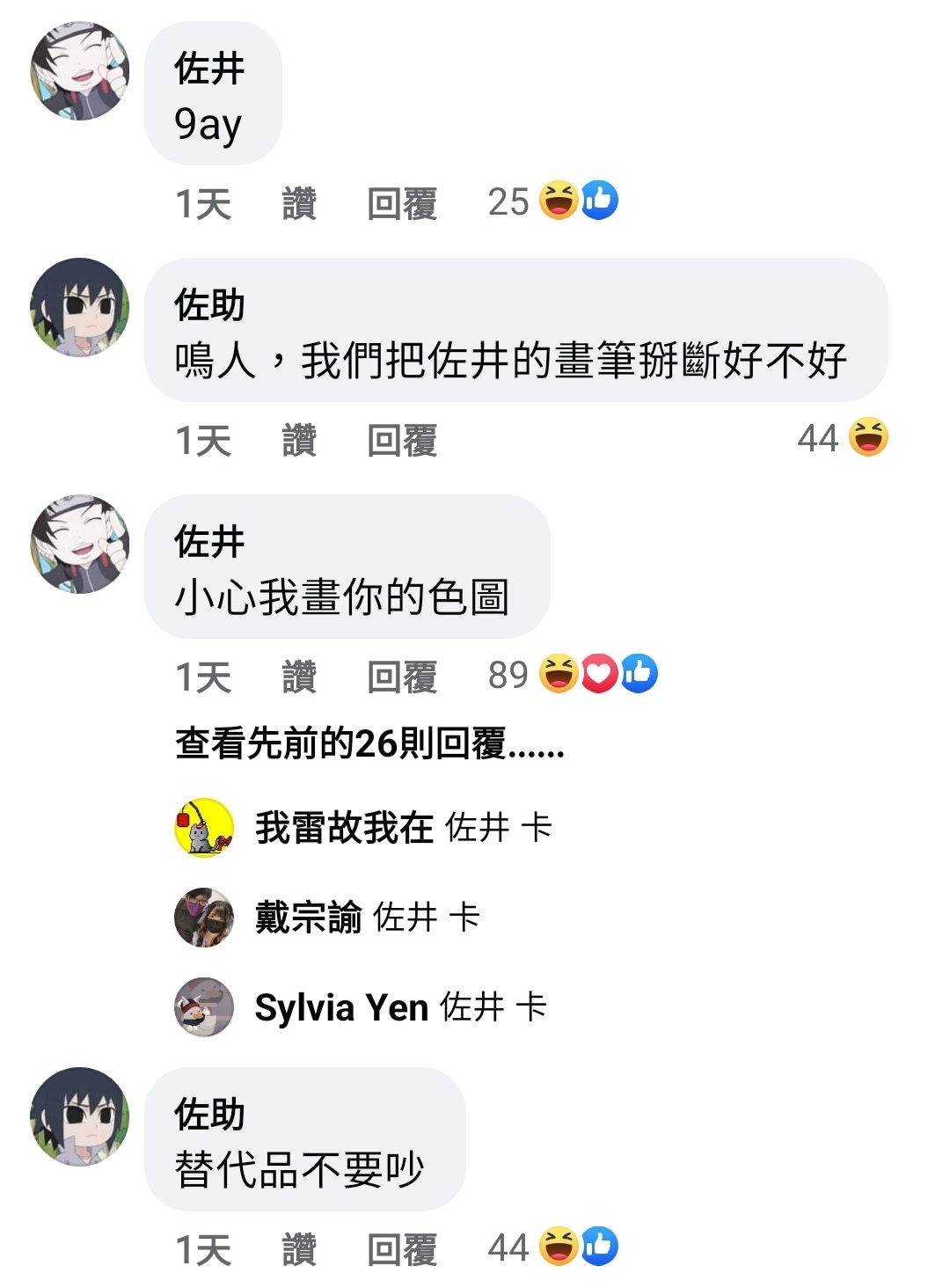950x1288 pixels.
Task: Expand 查看先前的26則回覆 replies
Action: [x=369, y=744]
